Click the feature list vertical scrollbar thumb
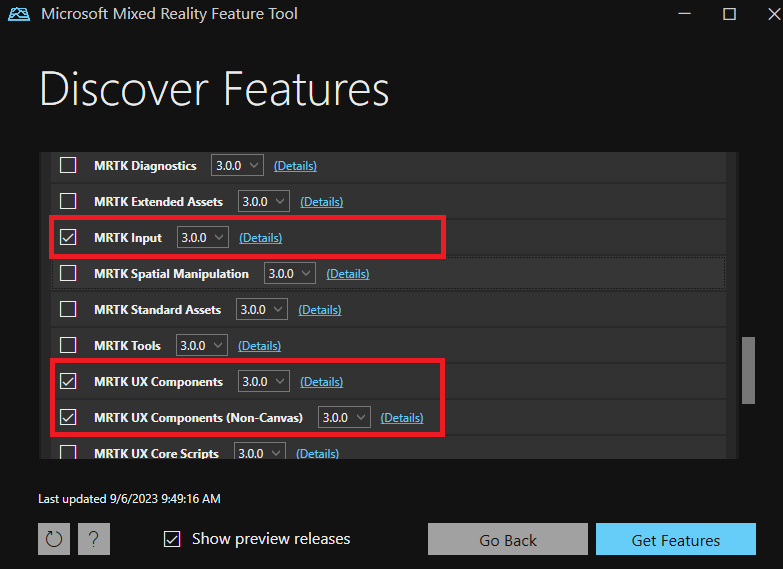Viewport: 783px width, 569px height. click(748, 370)
